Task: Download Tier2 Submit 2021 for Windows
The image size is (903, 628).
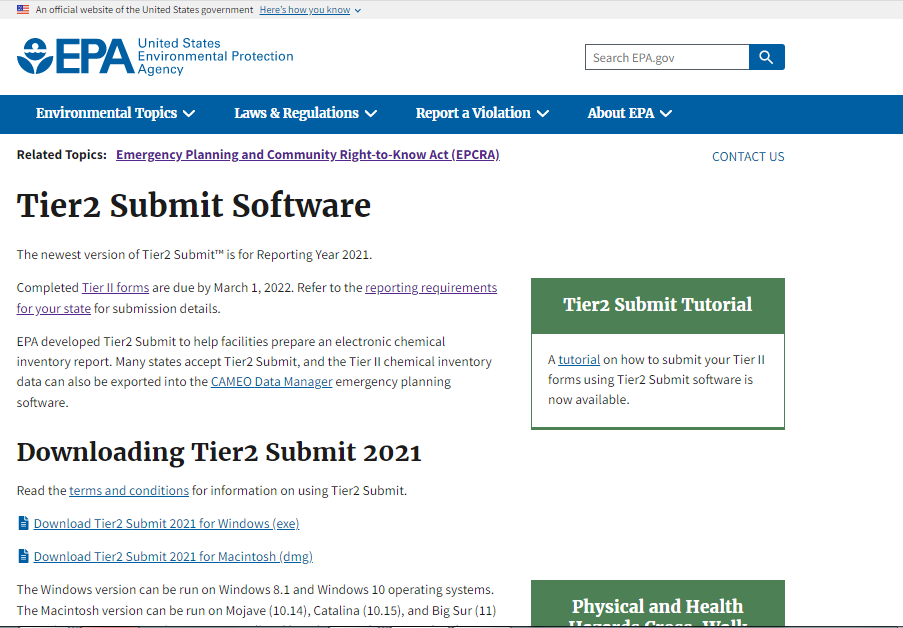Action: [166, 523]
